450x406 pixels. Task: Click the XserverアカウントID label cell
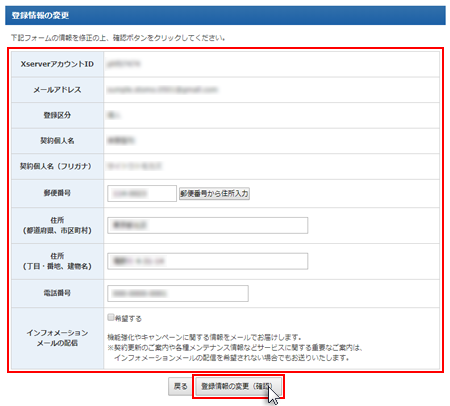57,64
